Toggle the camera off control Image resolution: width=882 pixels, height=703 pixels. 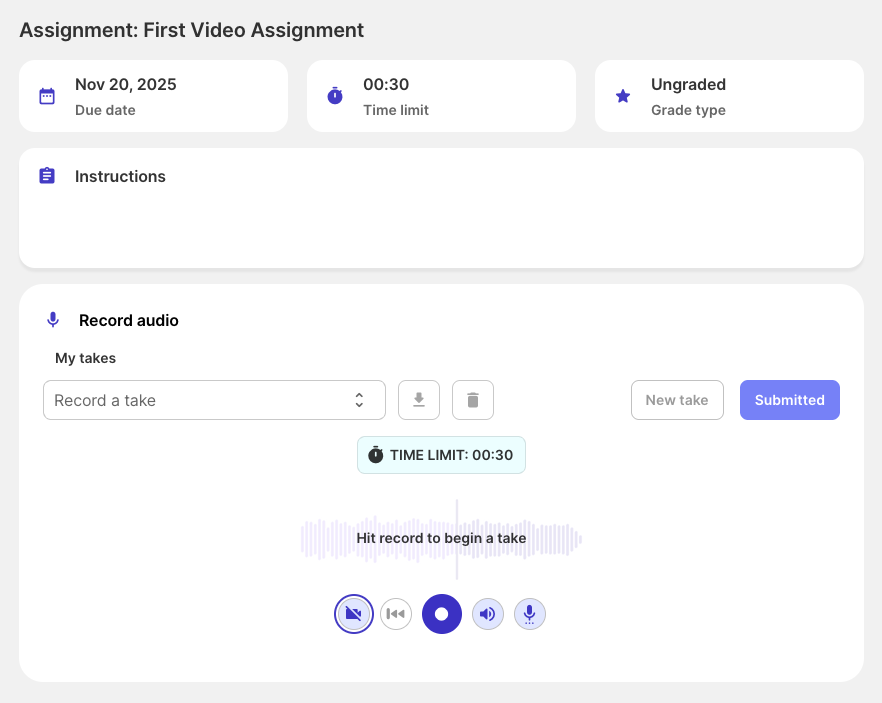coord(354,613)
